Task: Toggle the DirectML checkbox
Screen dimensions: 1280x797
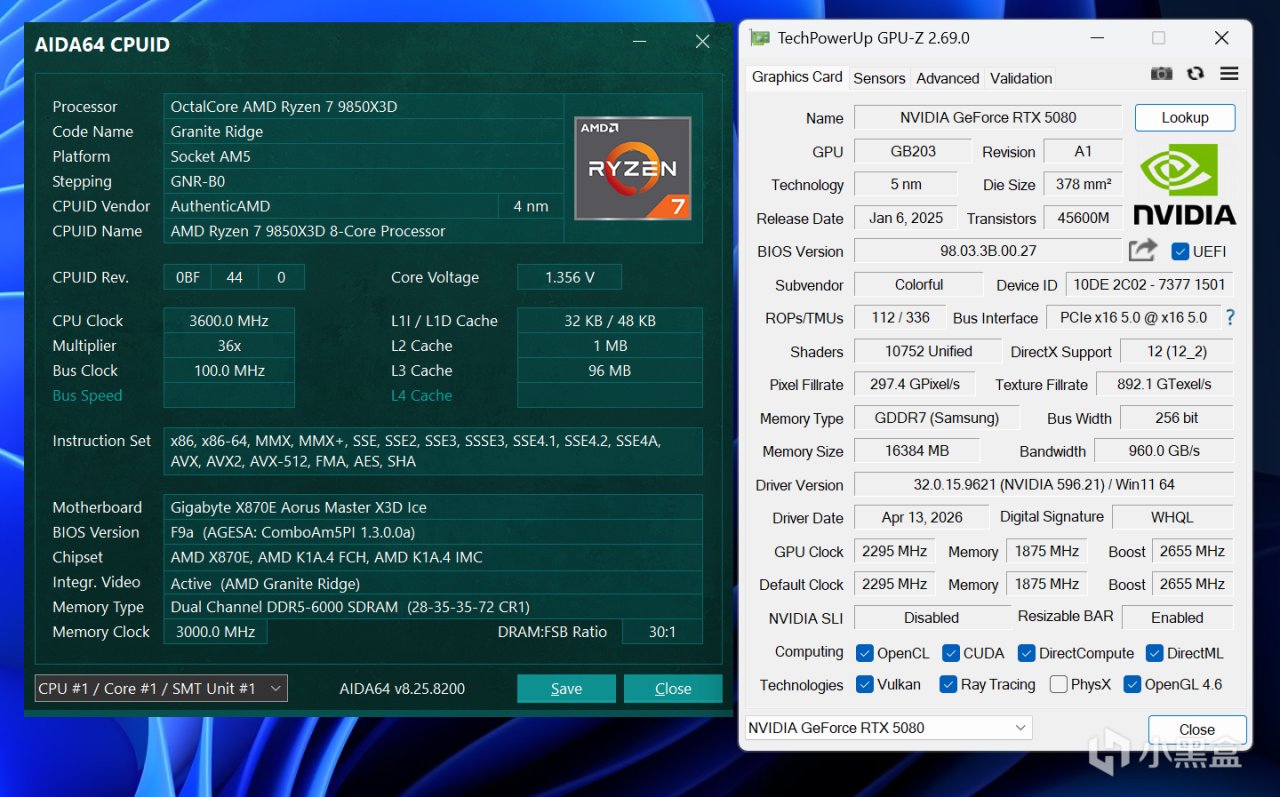Action: (x=1154, y=653)
